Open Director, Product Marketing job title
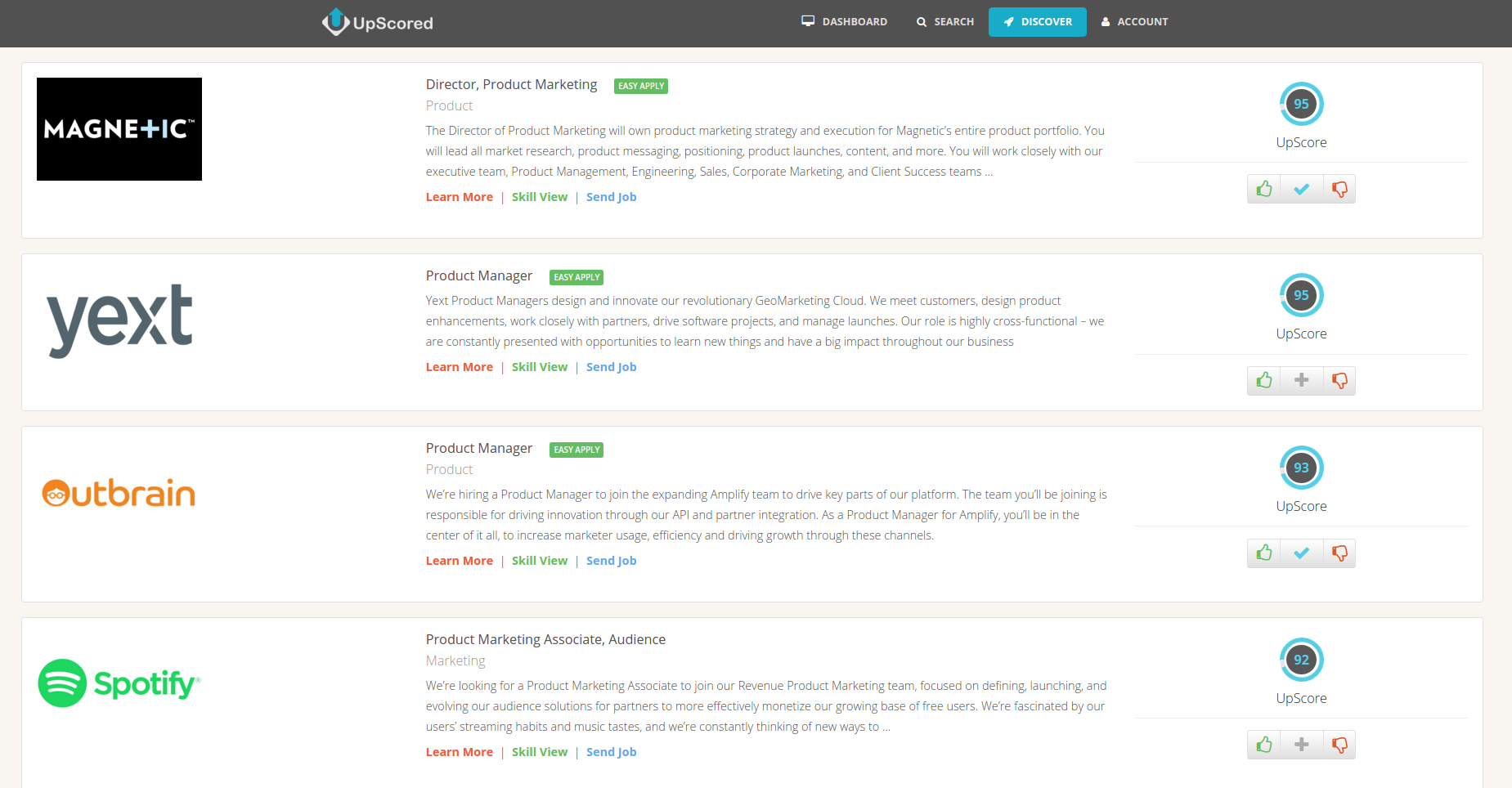This screenshot has width=1512, height=788. (511, 84)
